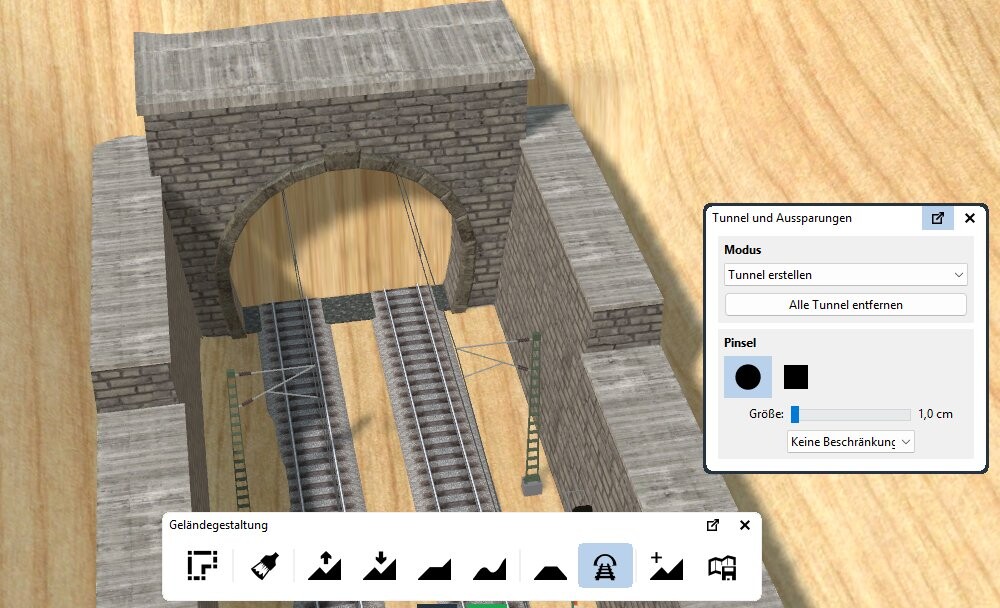The width and height of the screenshot is (1000, 608).
Task: Click the Tunnel und Aussparungen title
Action: pos(782,218)
